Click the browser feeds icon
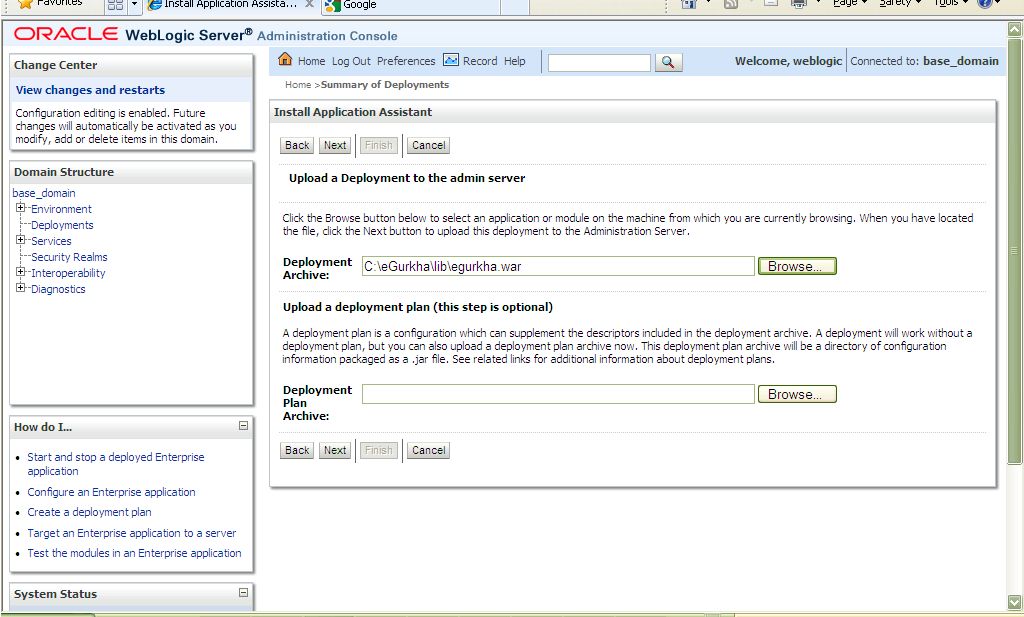 (x=731, y=3)
